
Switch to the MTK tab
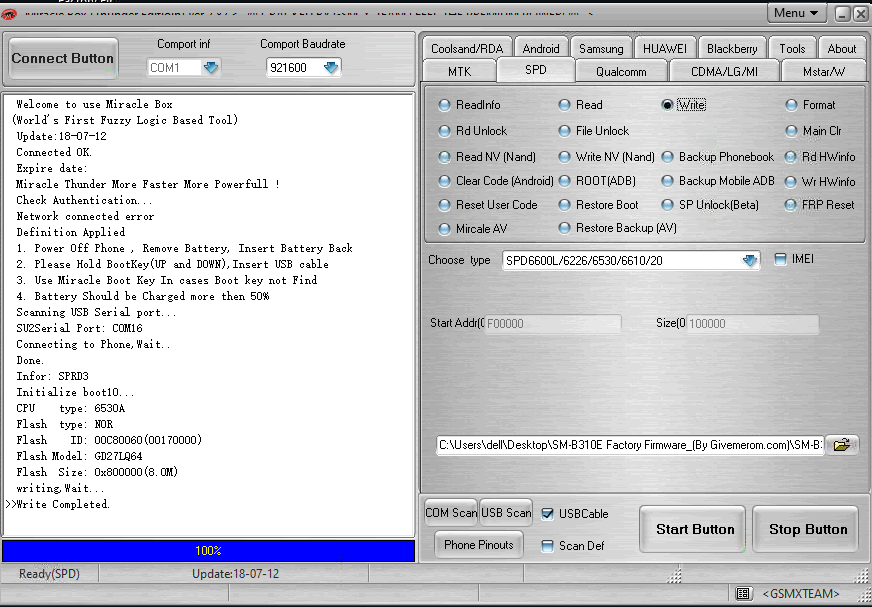[x=459, y=71]
